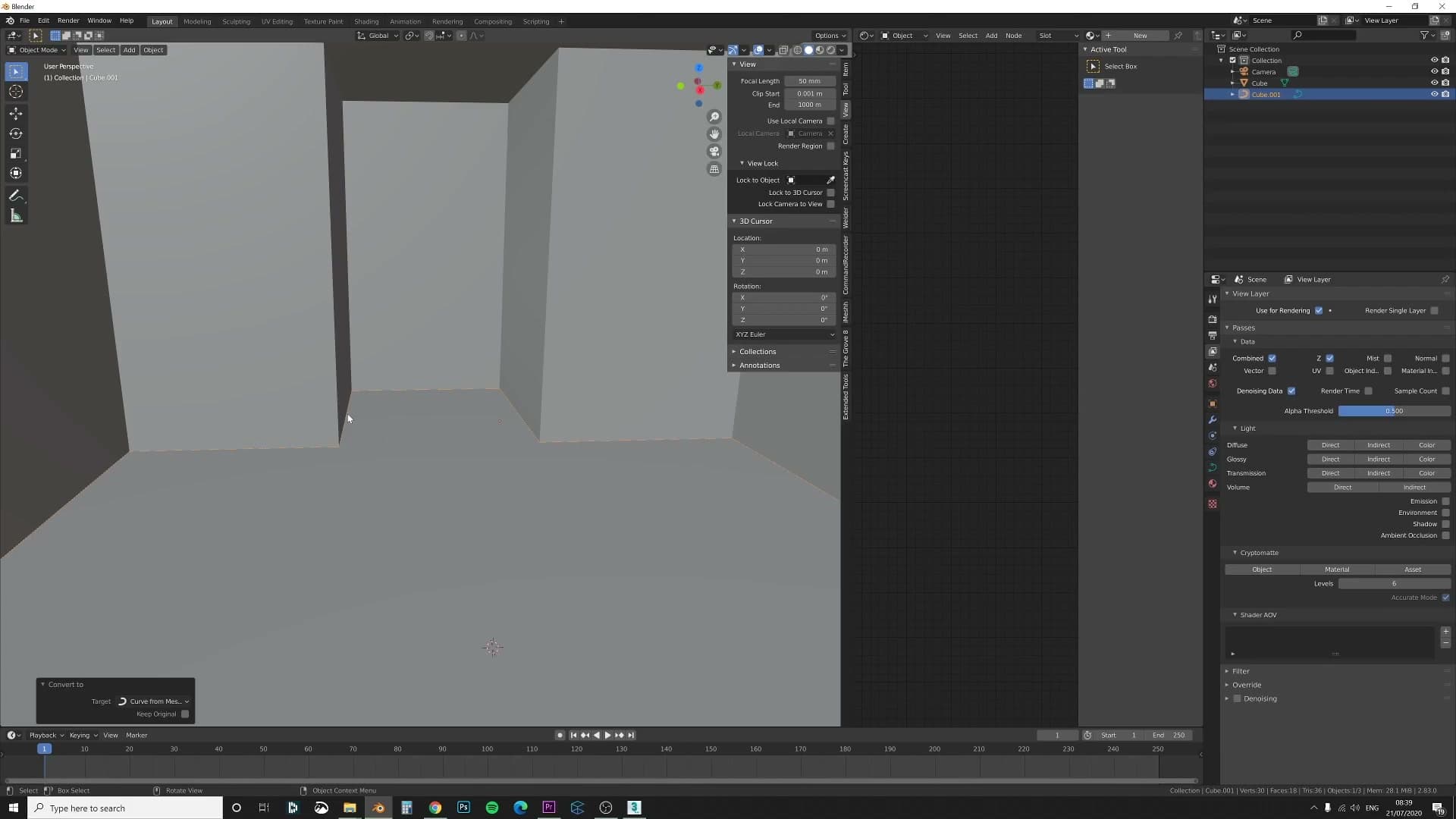
Task: Activate the Move tool
Action: [16, 114]
